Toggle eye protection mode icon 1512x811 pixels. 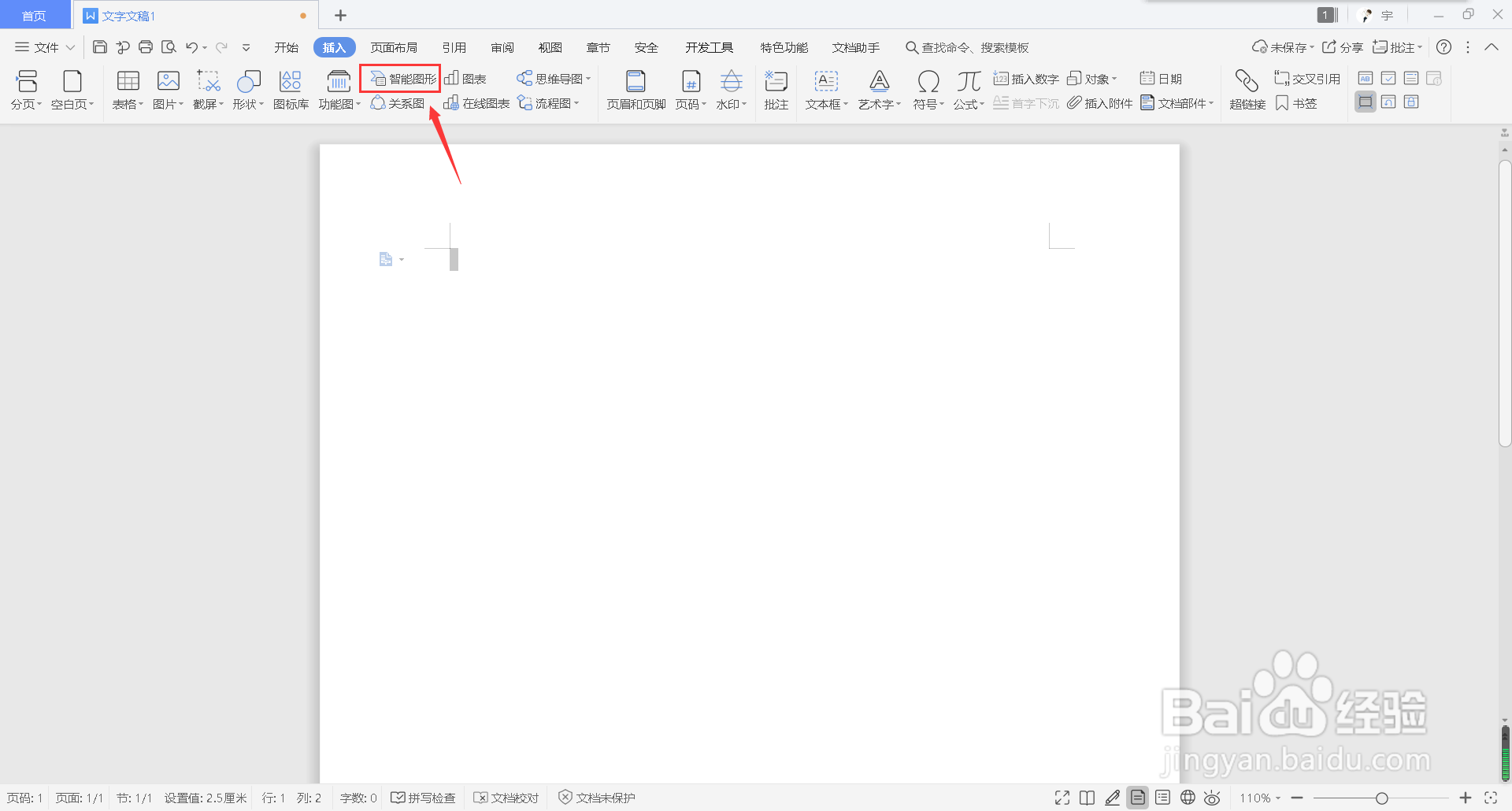[x=1212, y=798]
